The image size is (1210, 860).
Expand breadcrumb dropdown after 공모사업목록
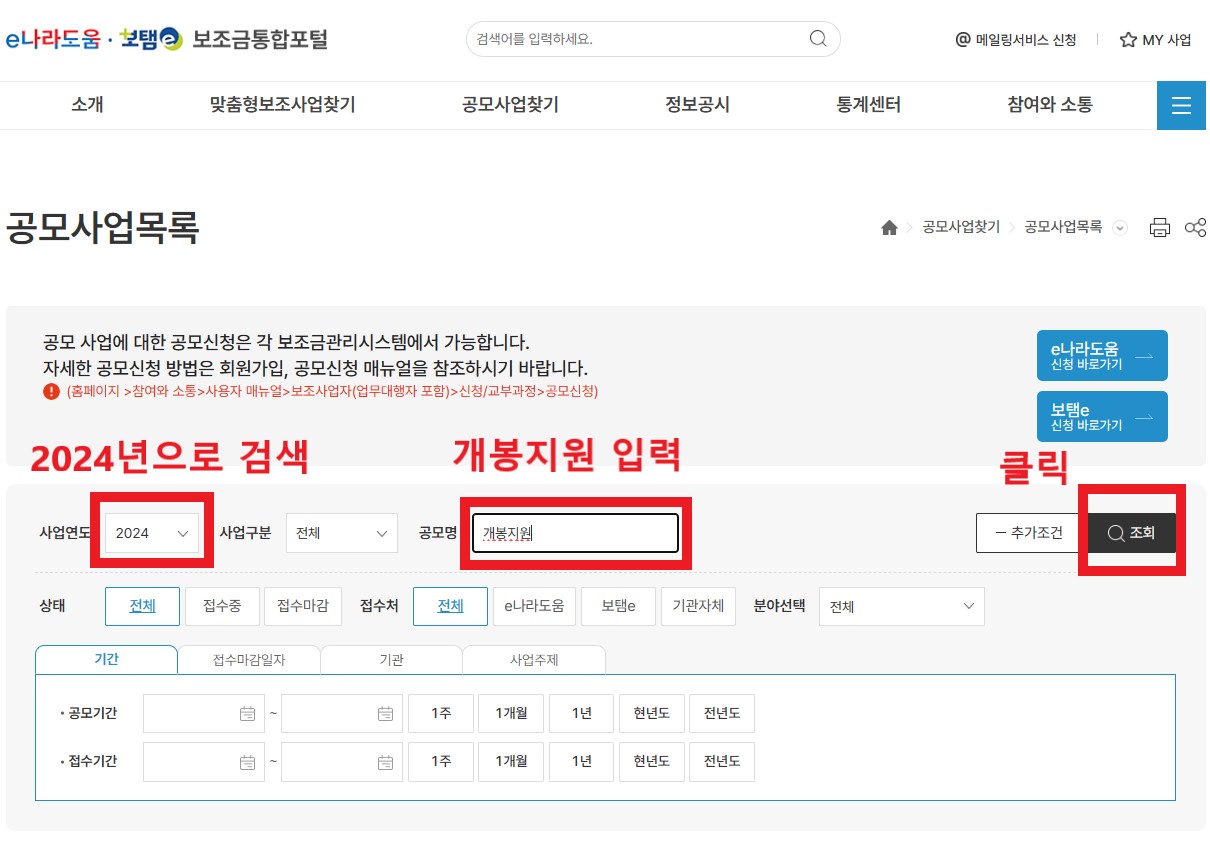(x=1120, y=228)
